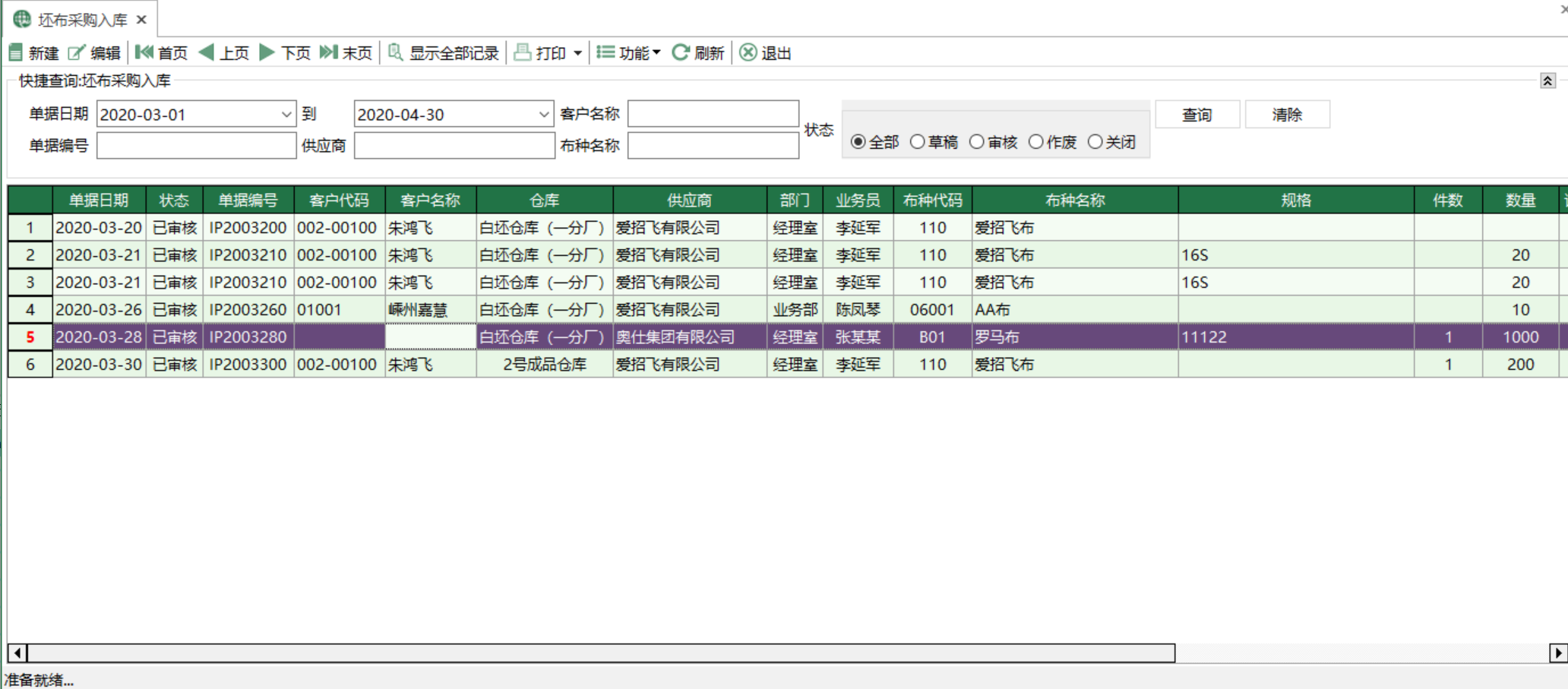Image resolution: width=1568 pixels, height=689 pixels.
Task: Select row 1 header
Action: (30, 228)
